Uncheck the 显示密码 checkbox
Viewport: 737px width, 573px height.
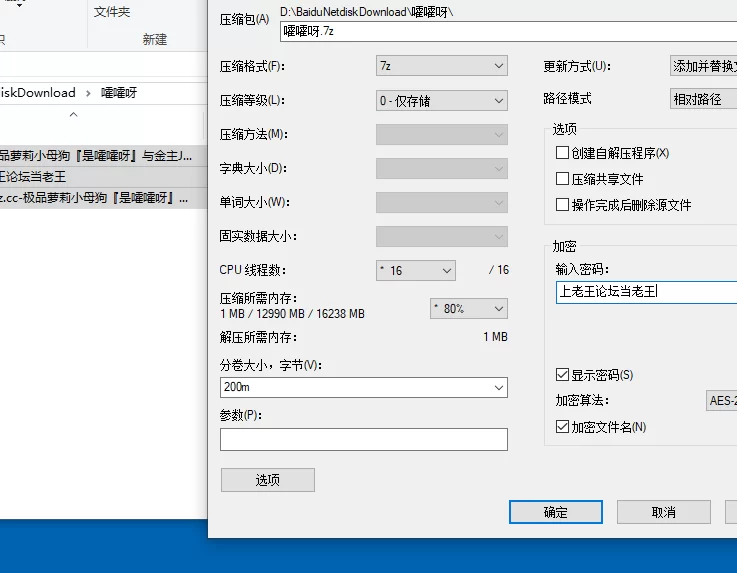coord(562,375)
